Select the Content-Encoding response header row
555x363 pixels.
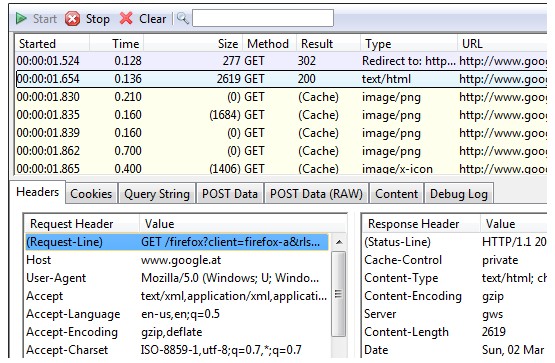point(455,296)
